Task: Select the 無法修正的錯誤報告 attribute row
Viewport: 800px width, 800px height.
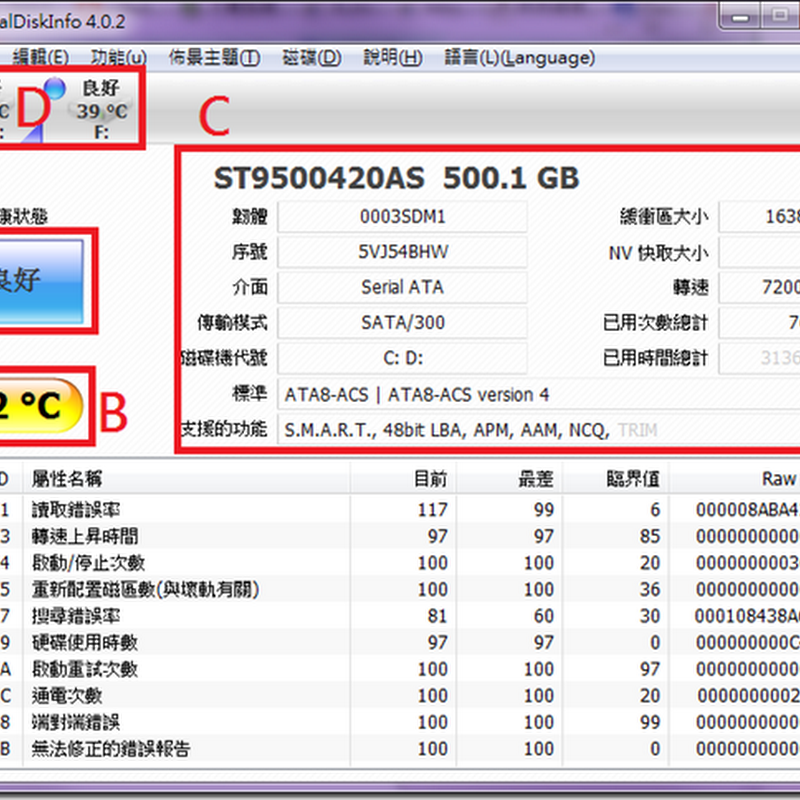Action: tap(400, 748)
